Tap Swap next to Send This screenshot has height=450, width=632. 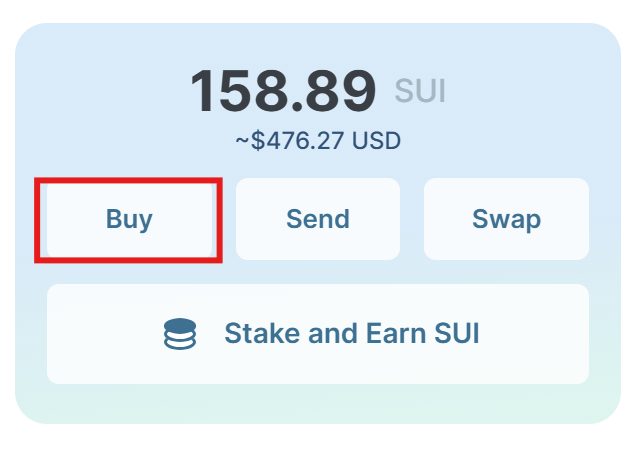pos(506,219)
